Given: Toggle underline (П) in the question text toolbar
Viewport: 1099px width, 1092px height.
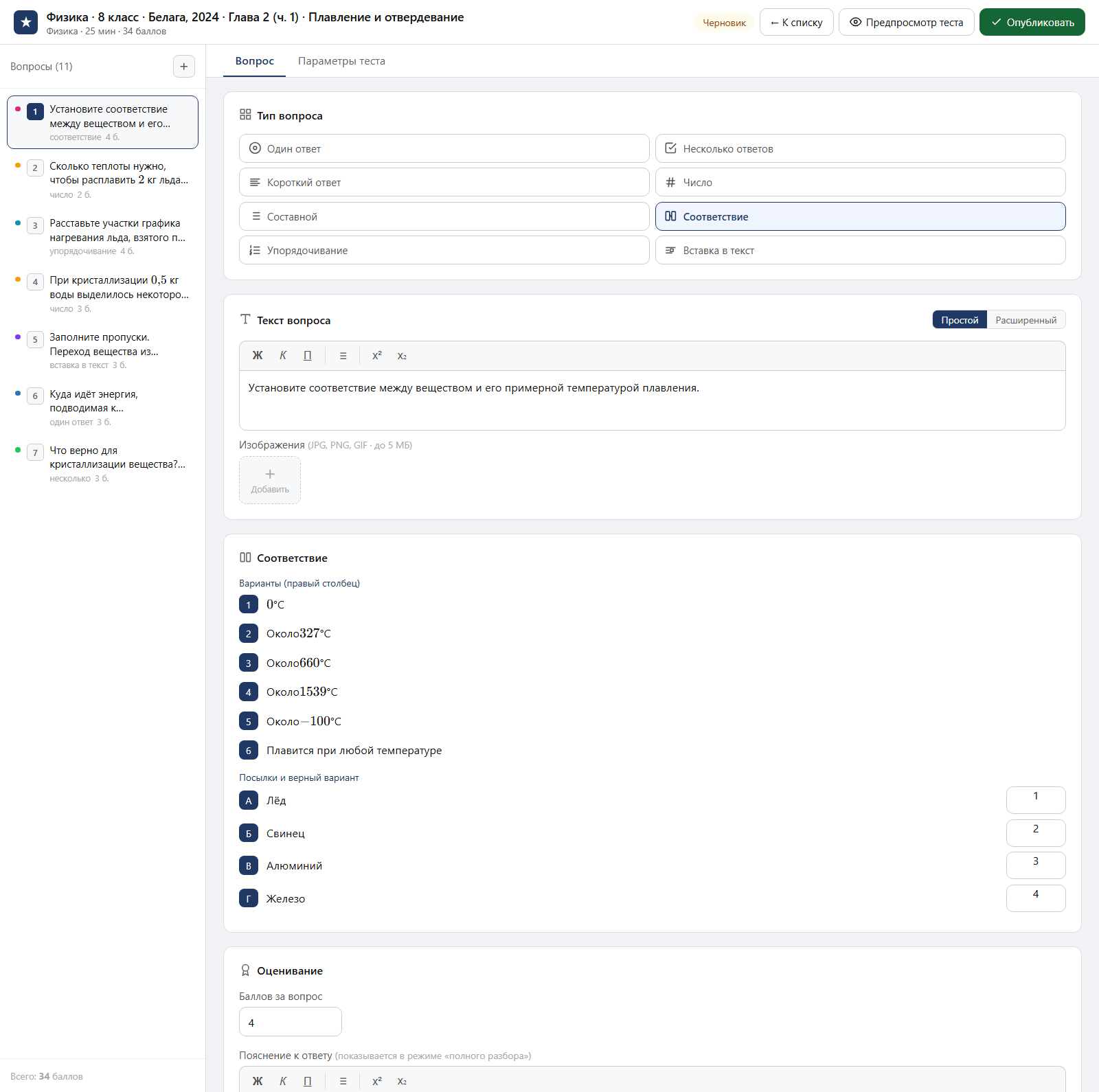Looking at the screenshot, I should point(308,356).
